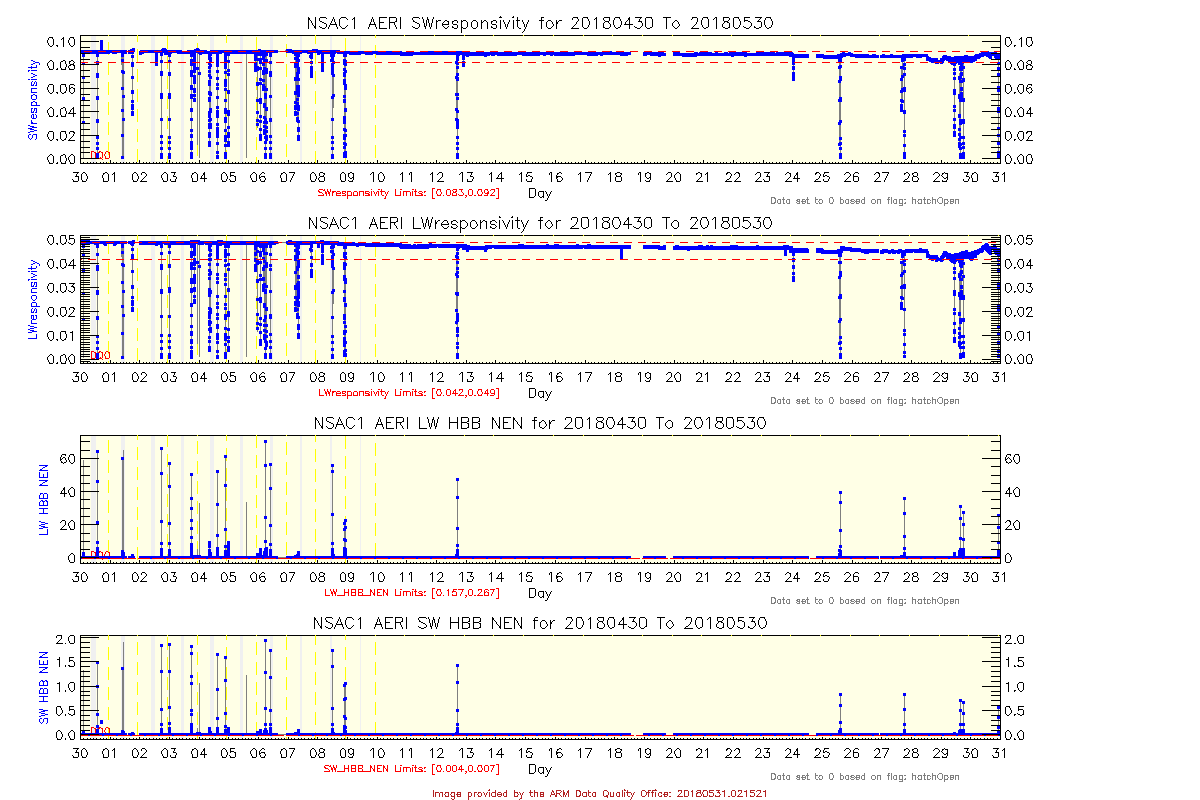Click hatchOpen flag note below LWresponsivity plot
The width and height of the screenshot is (1200, 800).
(864, 401)
